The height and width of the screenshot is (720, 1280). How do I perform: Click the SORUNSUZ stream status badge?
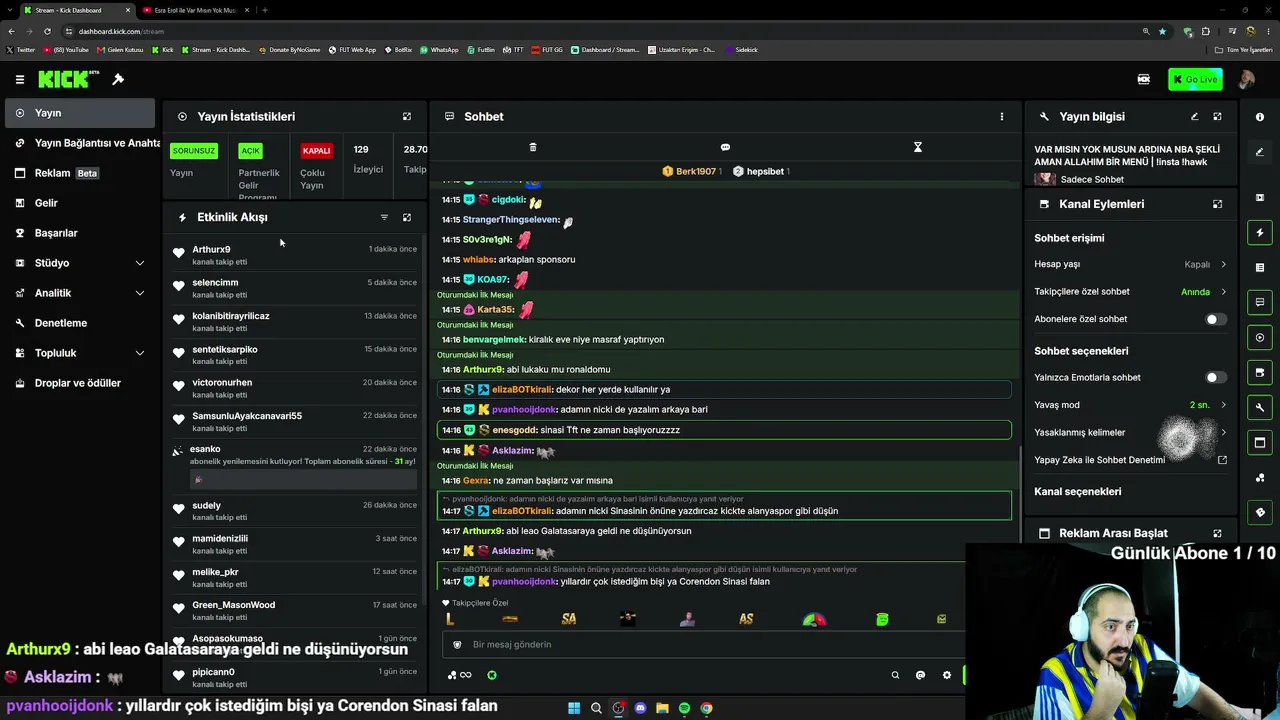(x=194, y=151)
